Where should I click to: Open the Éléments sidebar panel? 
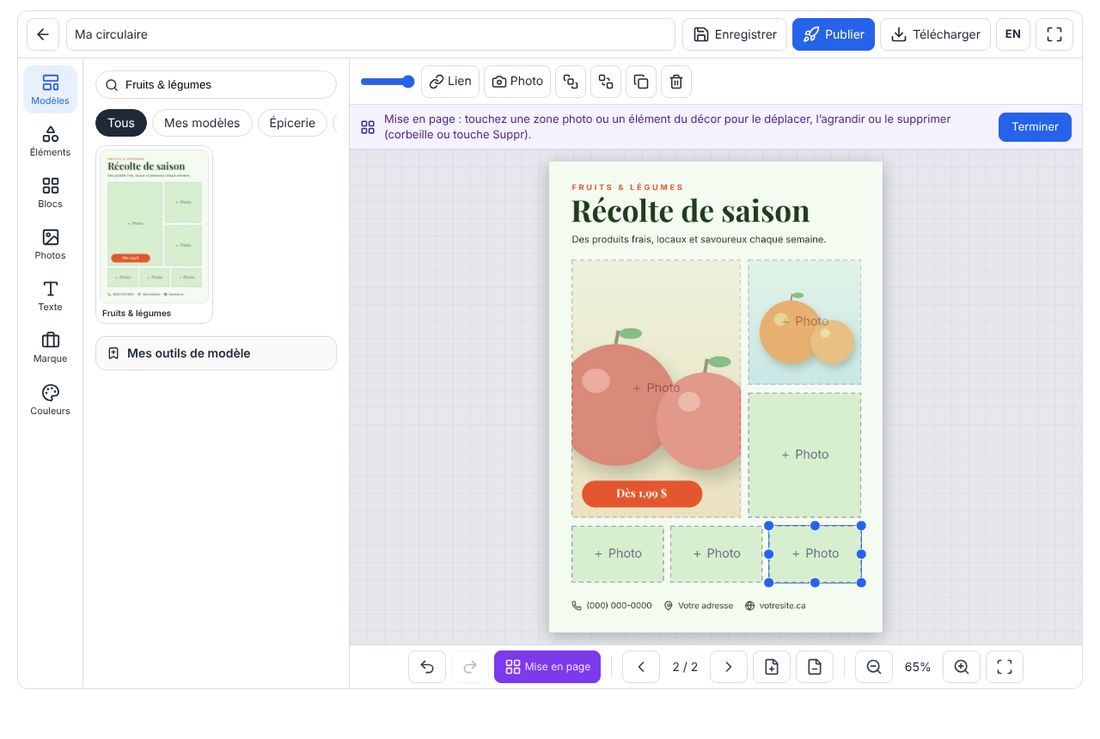pos(50,141)
